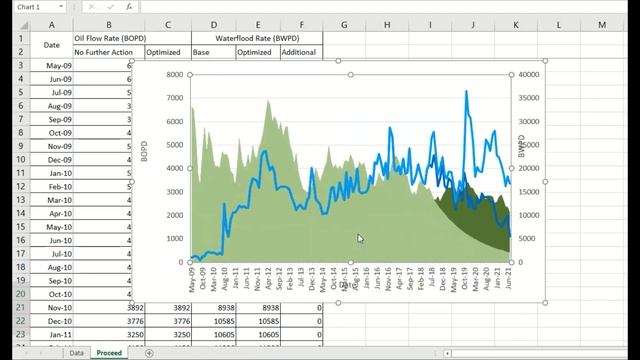
Task: Click cell with value 10585 in column E
Action: pos(258,321)
